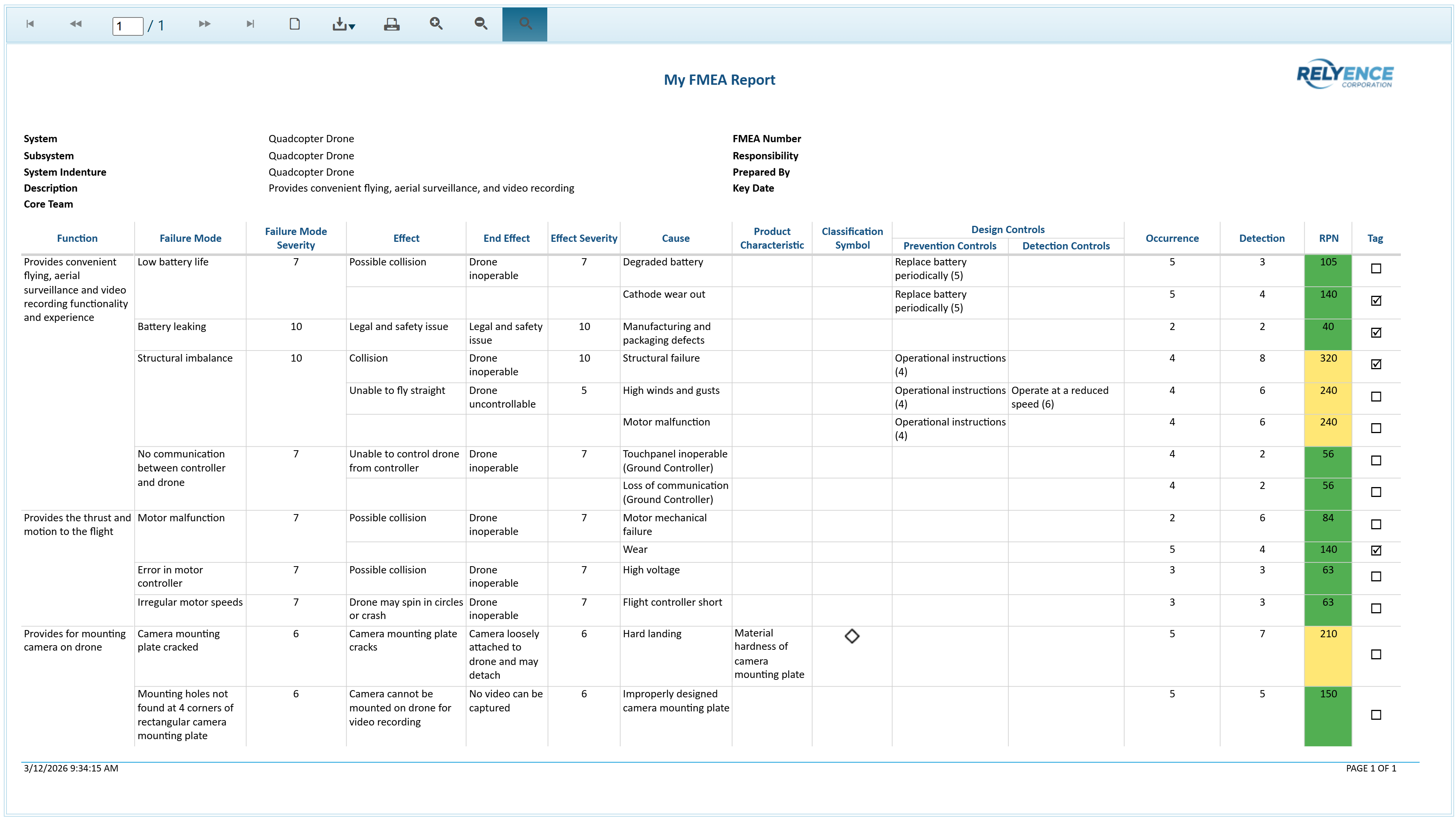Click the yellow 320 RPN cell
Screen dimensions: 1456x819
point(1328,365)
